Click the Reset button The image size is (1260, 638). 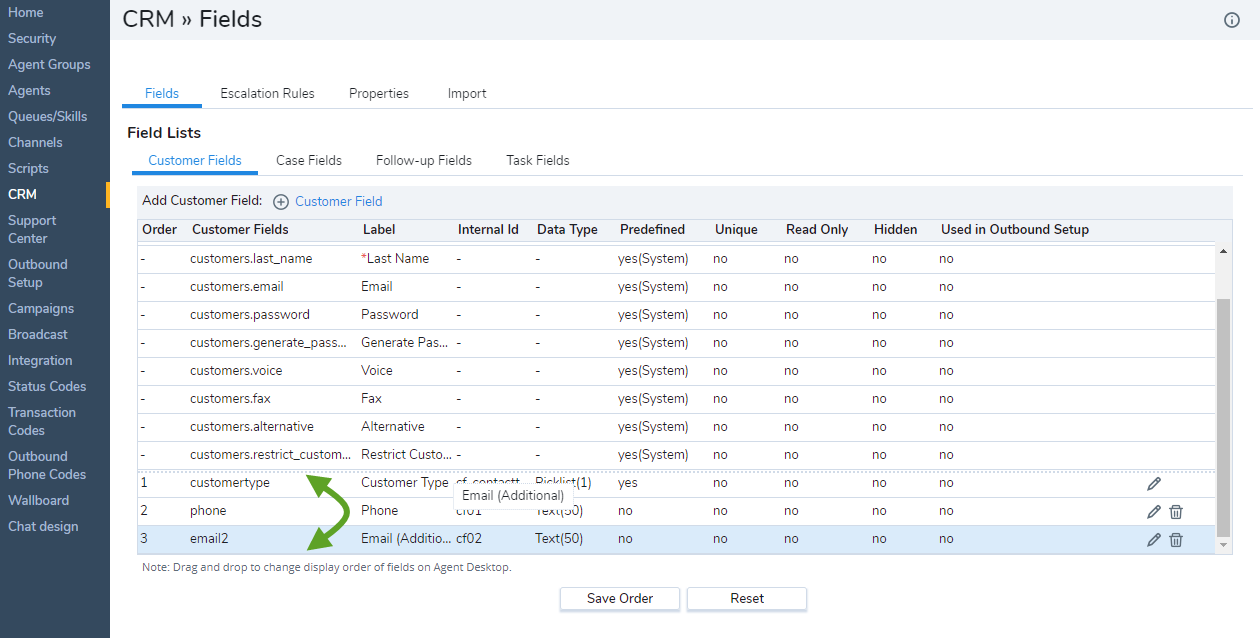pyautogui.click(x=747, y=598)
